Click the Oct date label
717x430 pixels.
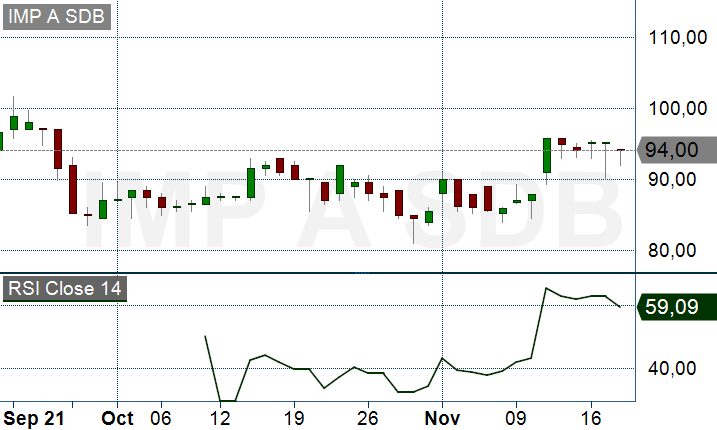pyautogui.click(x=118, y=418)
